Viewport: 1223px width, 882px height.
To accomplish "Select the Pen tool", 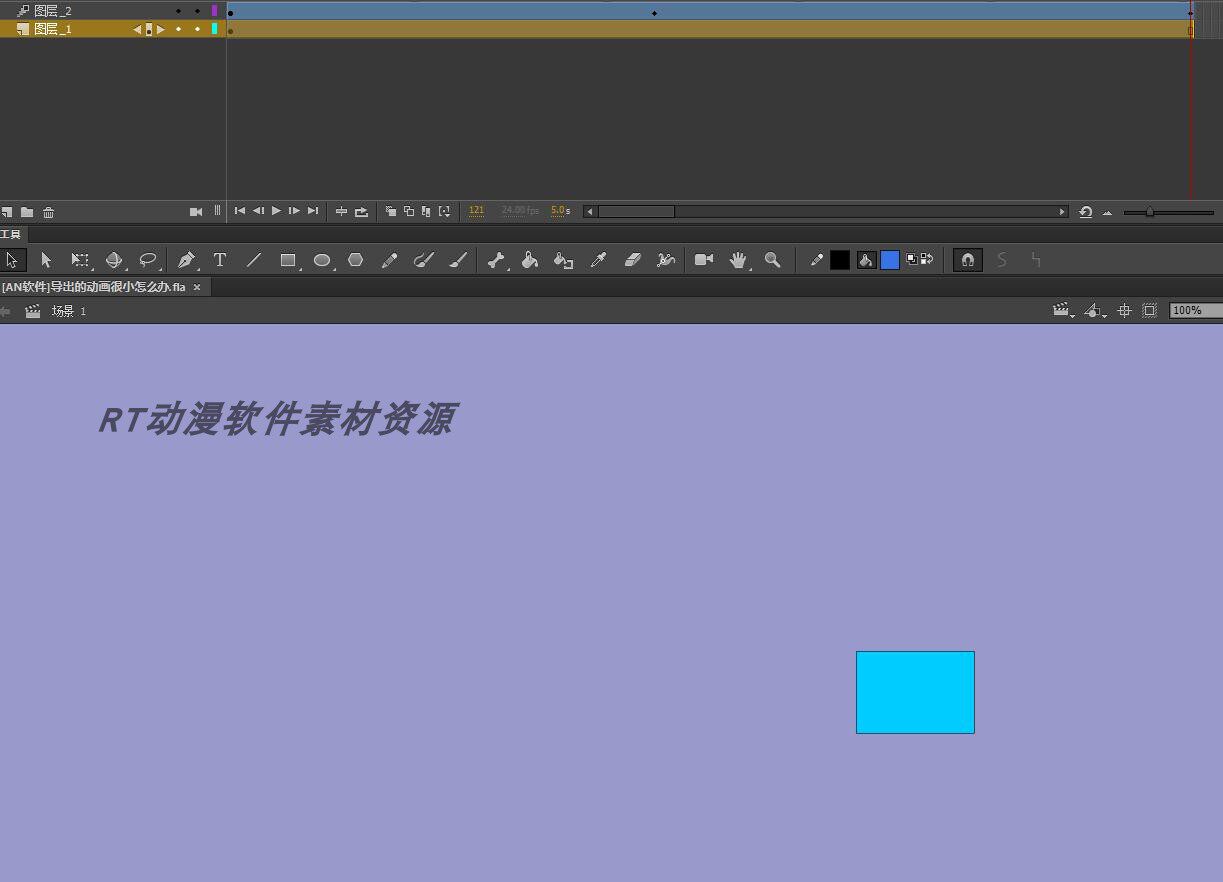I will pos(186,260).
